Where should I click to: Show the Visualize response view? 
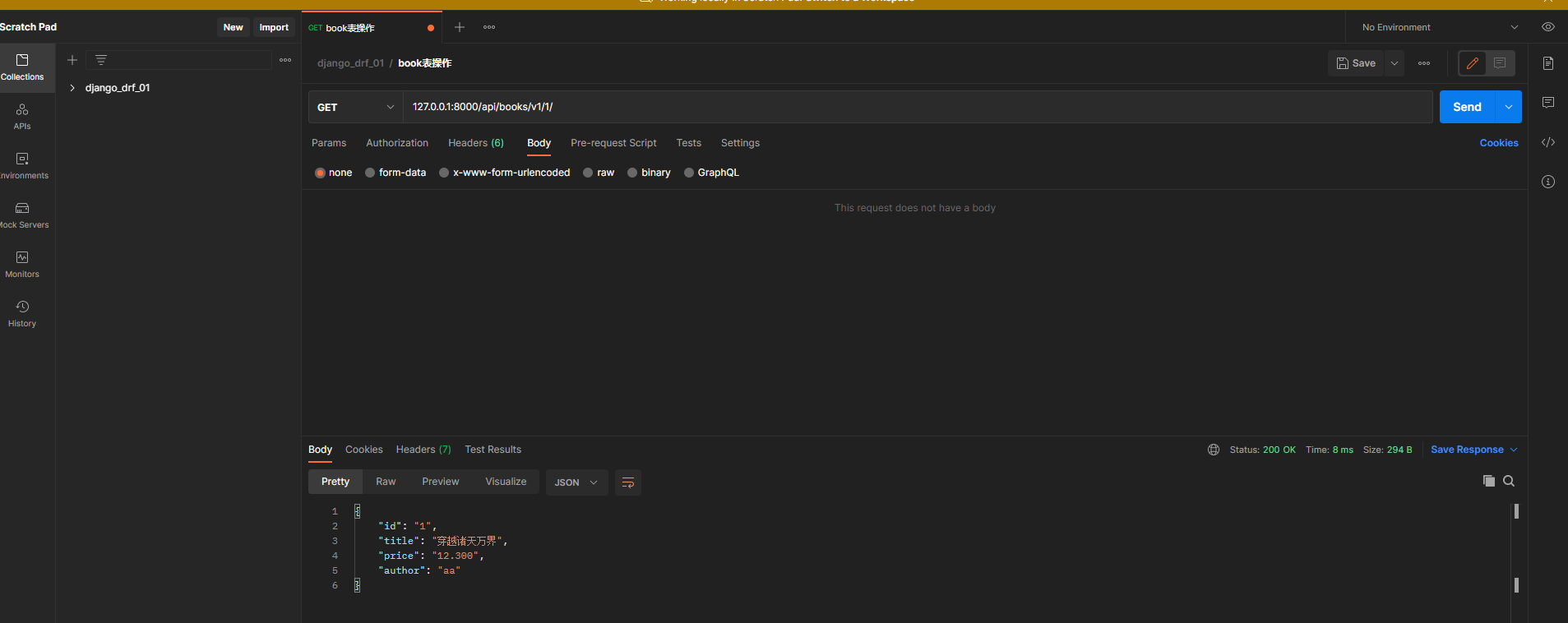coord(506,482)
